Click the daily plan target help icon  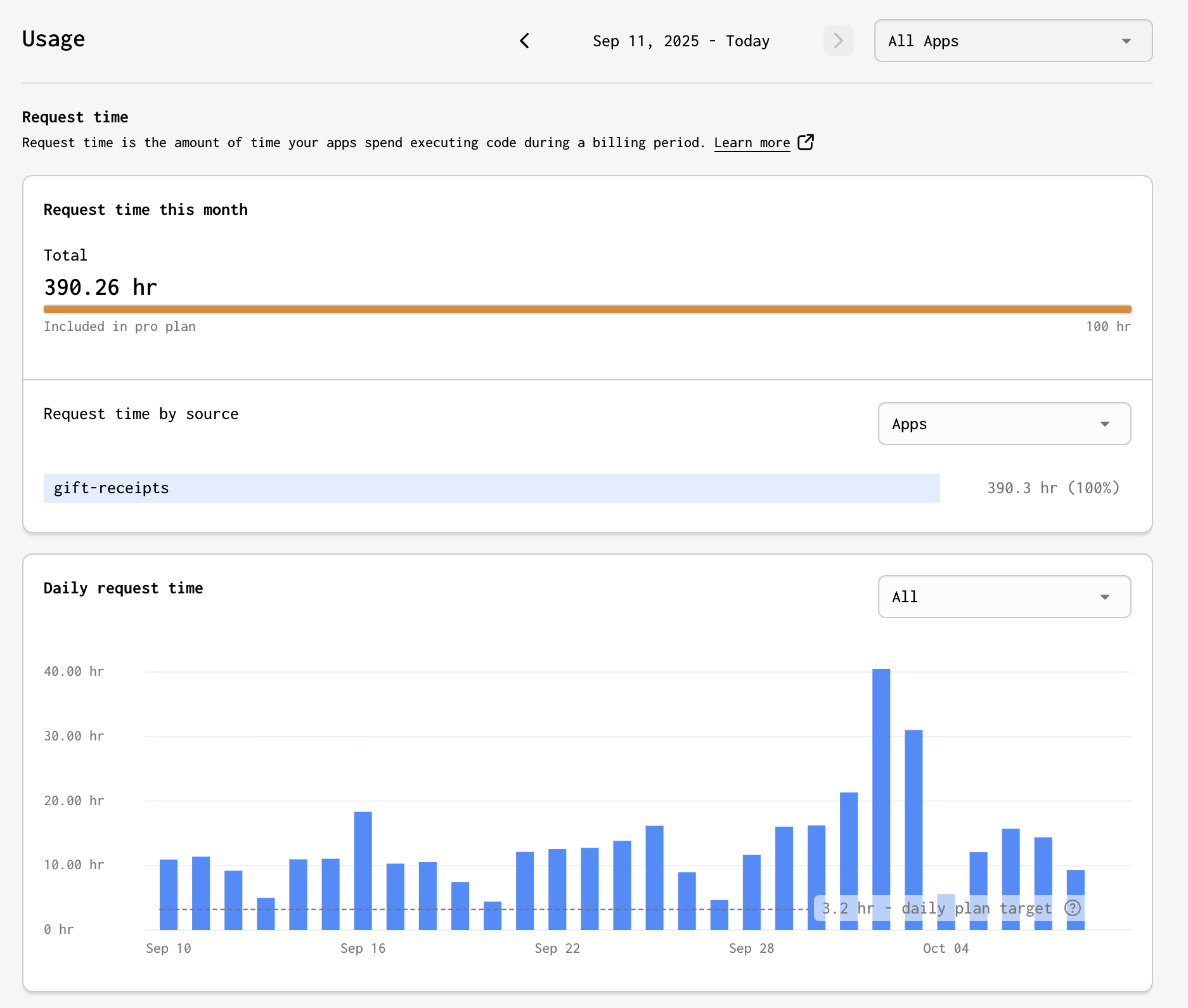1073,908
